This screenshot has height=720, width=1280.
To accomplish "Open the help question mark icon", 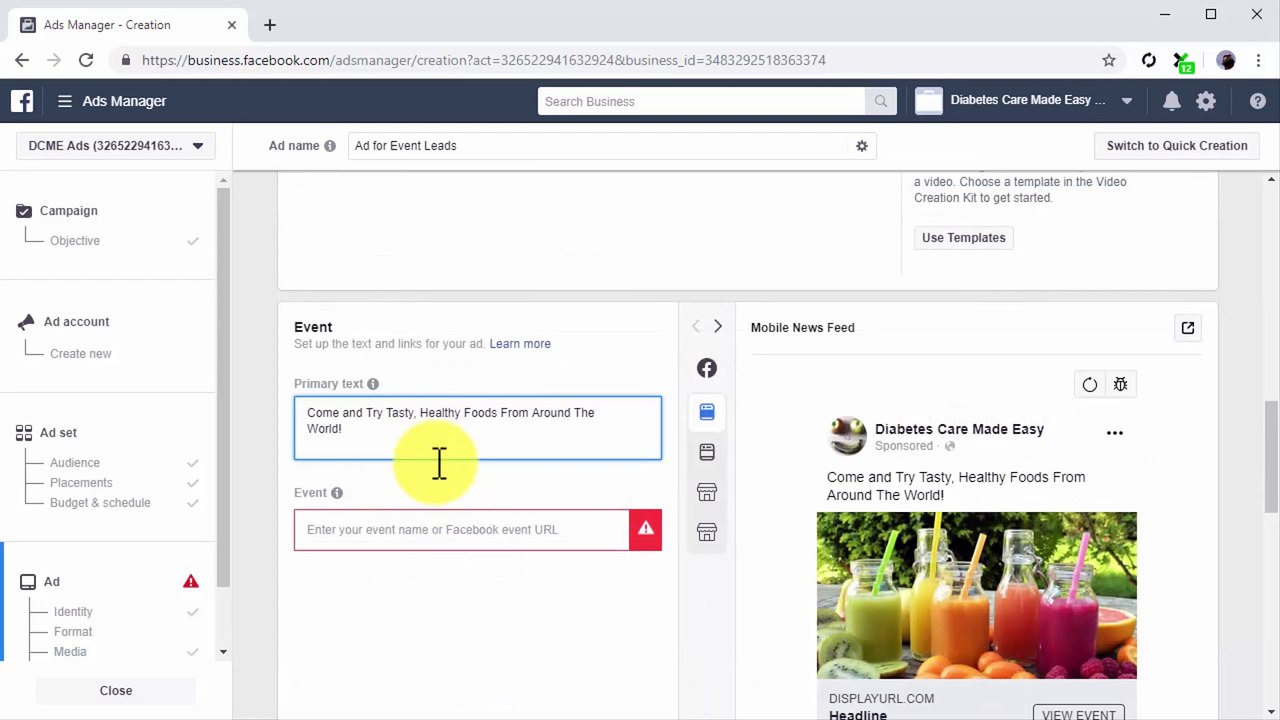I will click(1258, 101).
